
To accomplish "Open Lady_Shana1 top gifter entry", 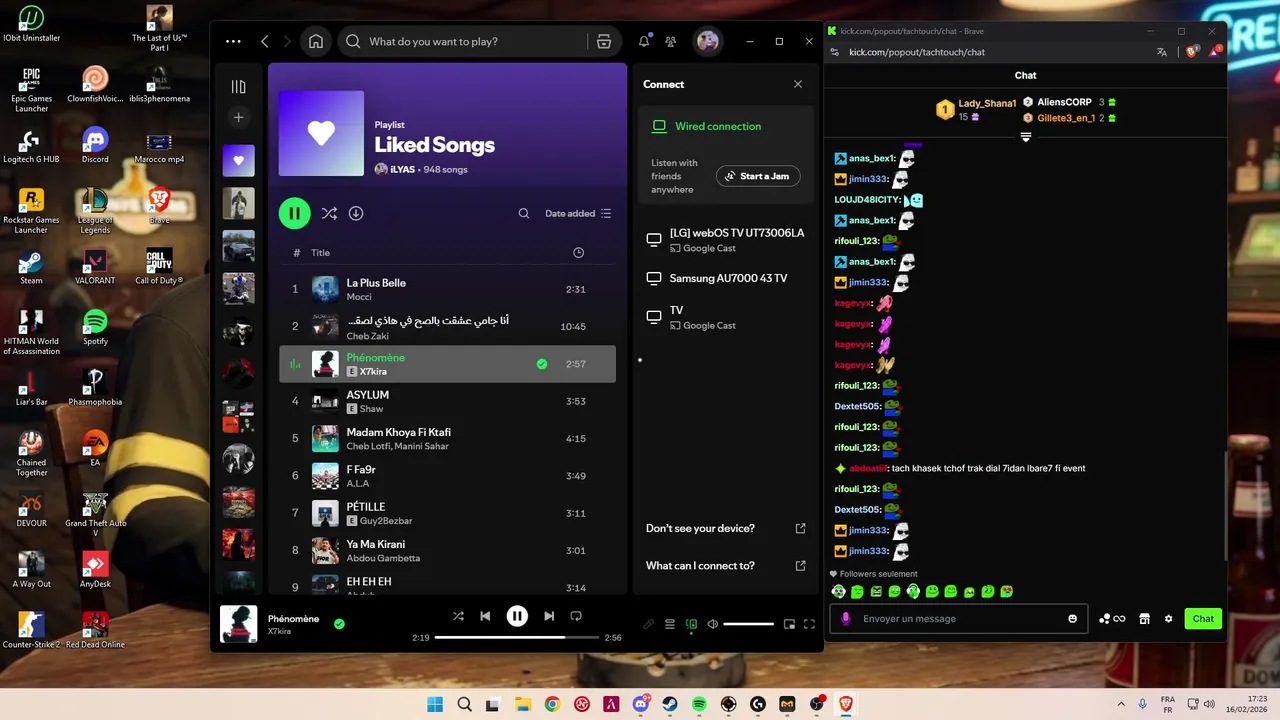I will (975, 110).
